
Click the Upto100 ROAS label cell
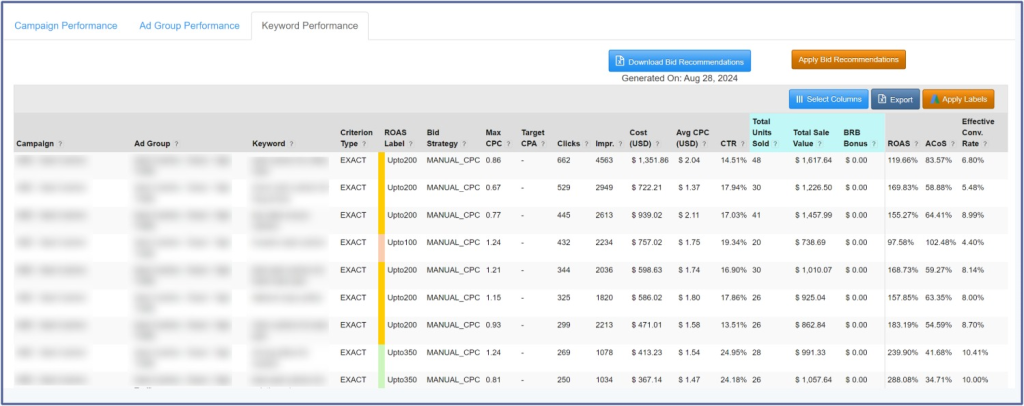[x=402, y=243]
